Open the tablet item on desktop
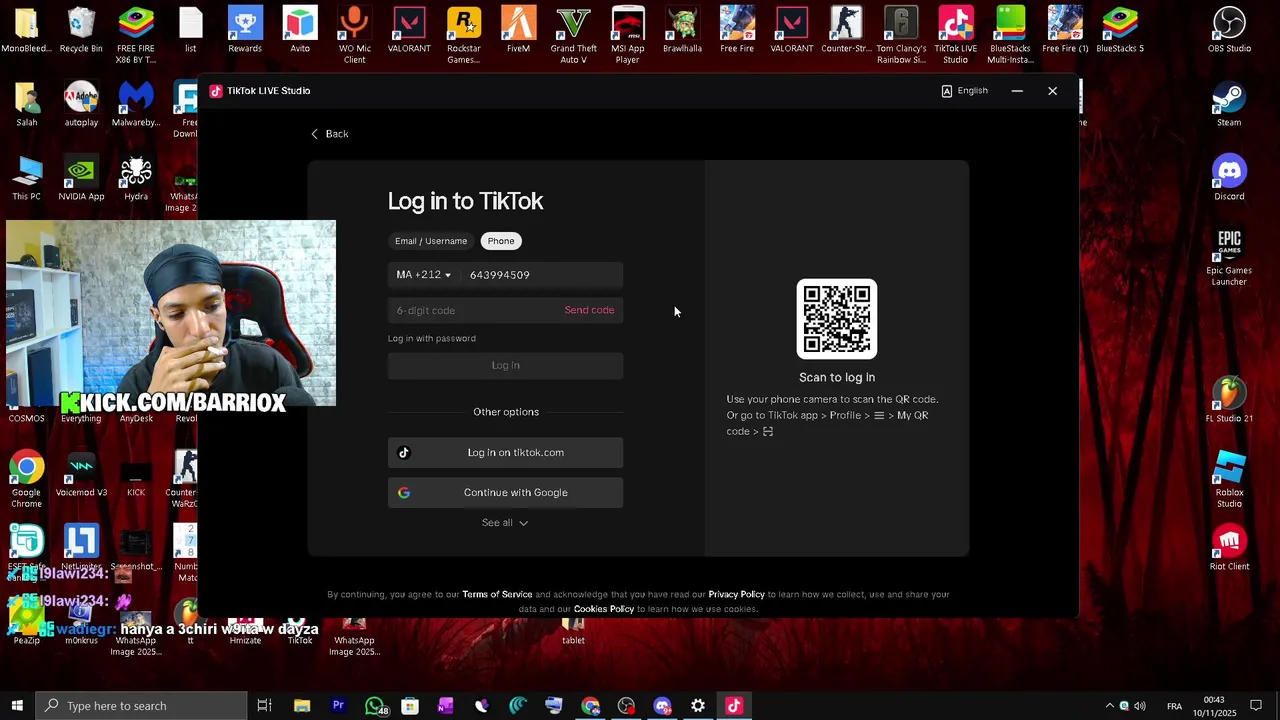Viewport: 1280px width, 720px height. tap(573, 632)
